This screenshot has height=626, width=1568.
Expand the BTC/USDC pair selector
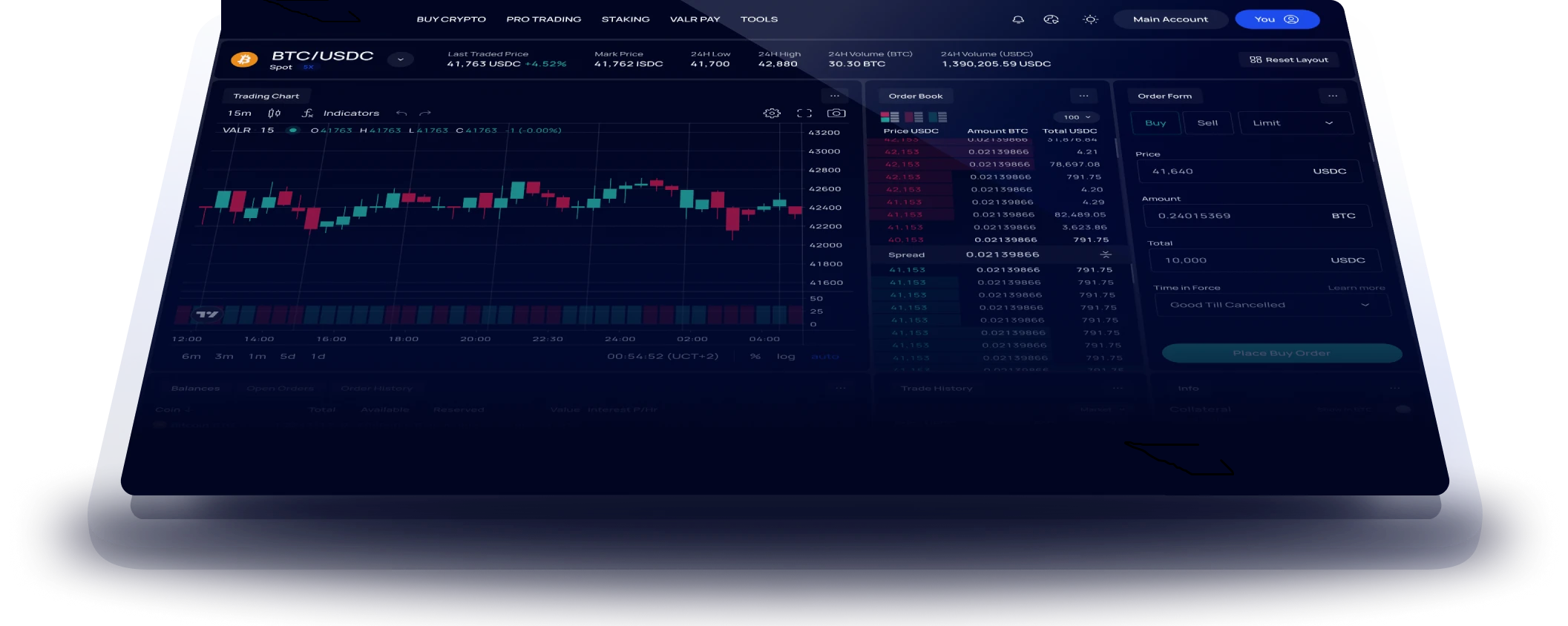point(400,59)
